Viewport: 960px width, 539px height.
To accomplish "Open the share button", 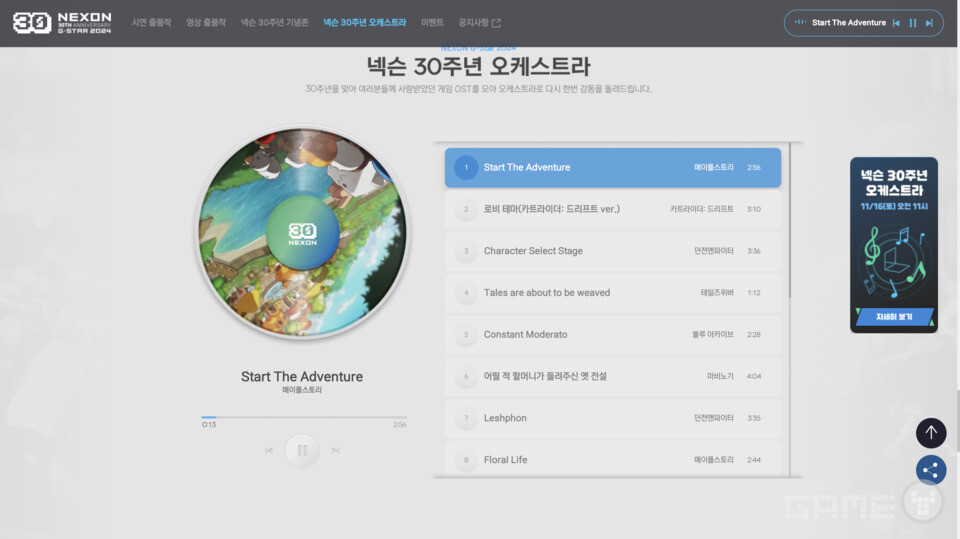I will [931, 470].
